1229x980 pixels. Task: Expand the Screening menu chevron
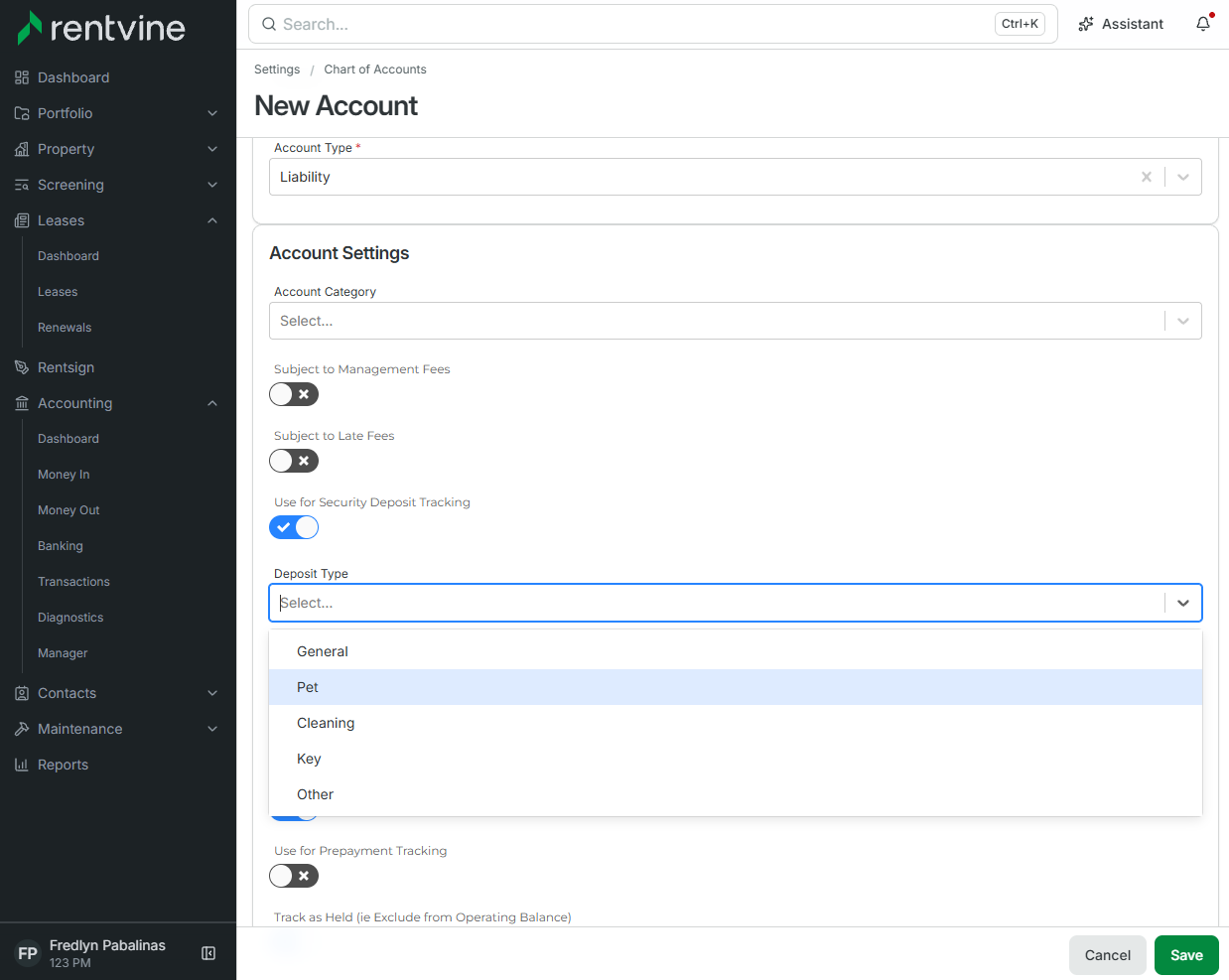click(212, 185)
